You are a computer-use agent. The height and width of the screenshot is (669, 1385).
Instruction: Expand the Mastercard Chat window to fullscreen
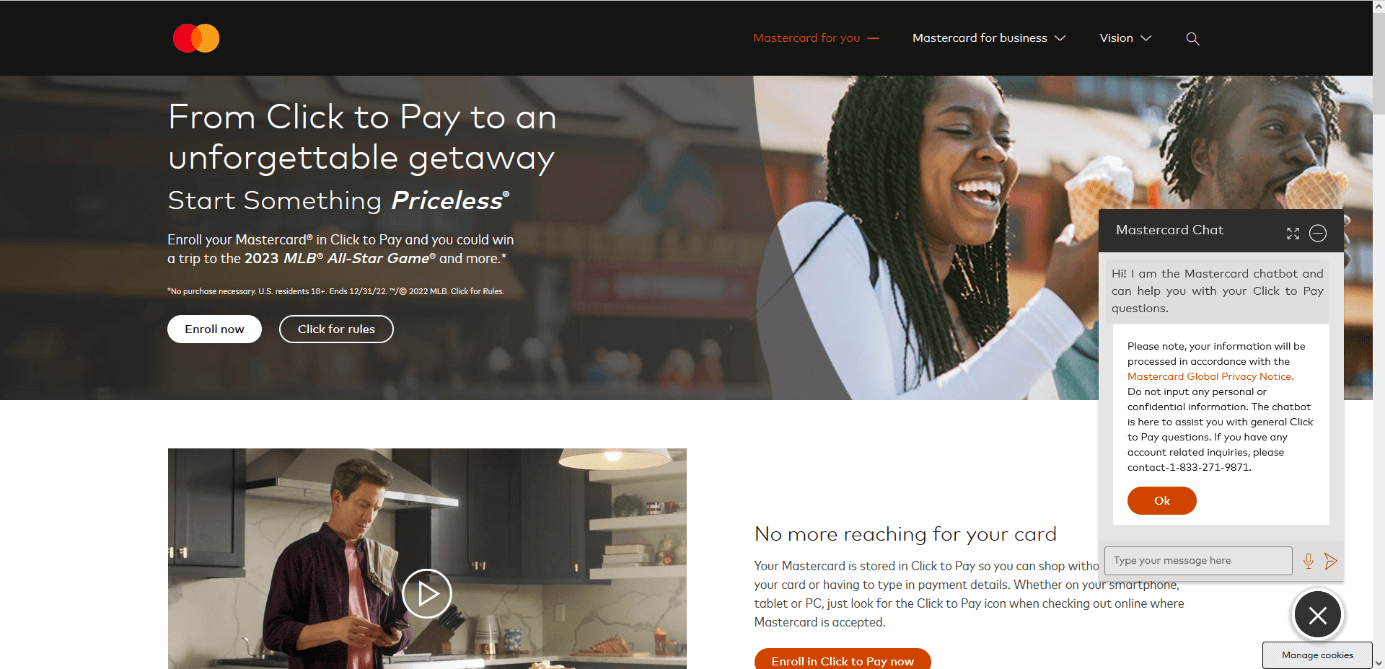click(x=1292, y=233)
